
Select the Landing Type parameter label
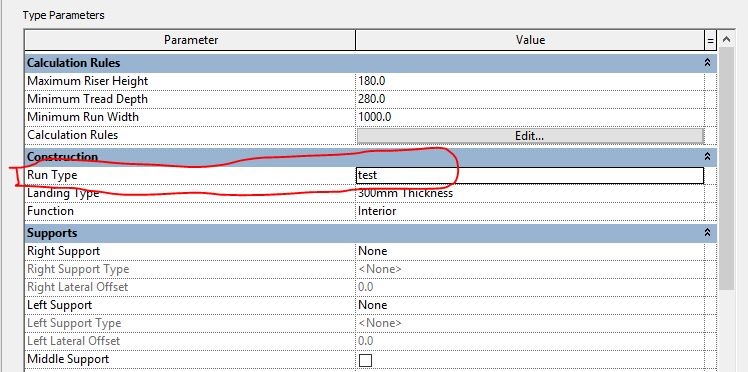63,194
